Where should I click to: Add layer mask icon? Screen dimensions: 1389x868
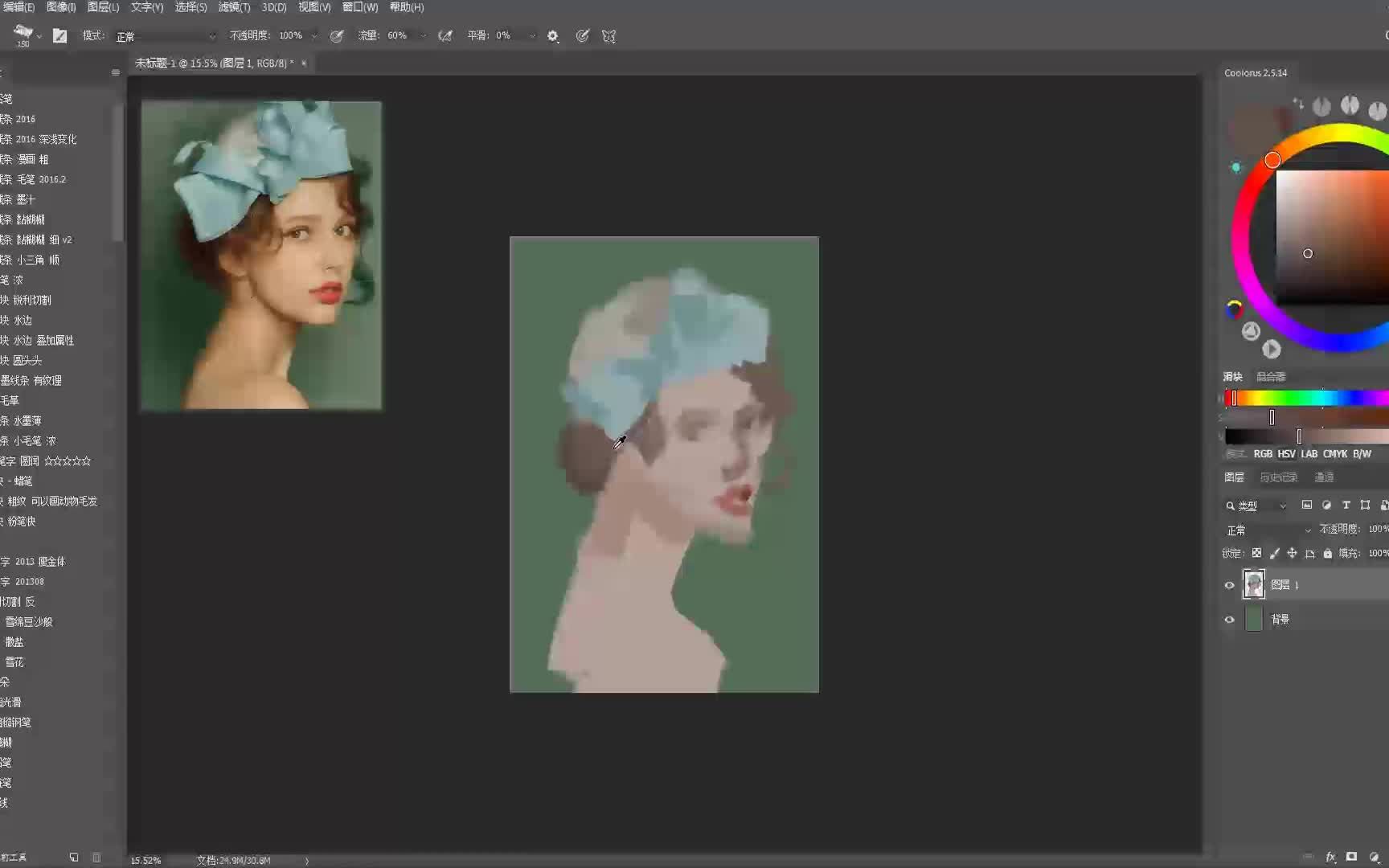pyautogui.click(x=1352, y=858)
